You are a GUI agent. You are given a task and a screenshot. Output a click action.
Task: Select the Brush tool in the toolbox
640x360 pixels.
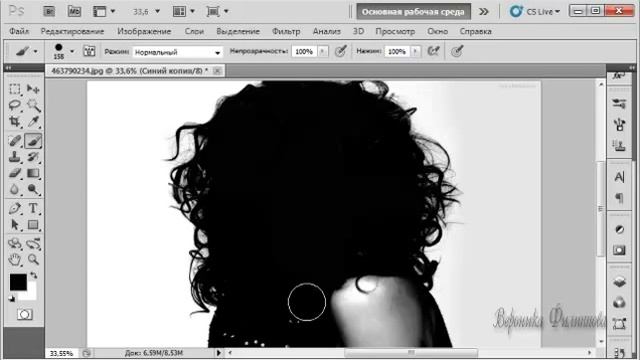click(33, 141)
